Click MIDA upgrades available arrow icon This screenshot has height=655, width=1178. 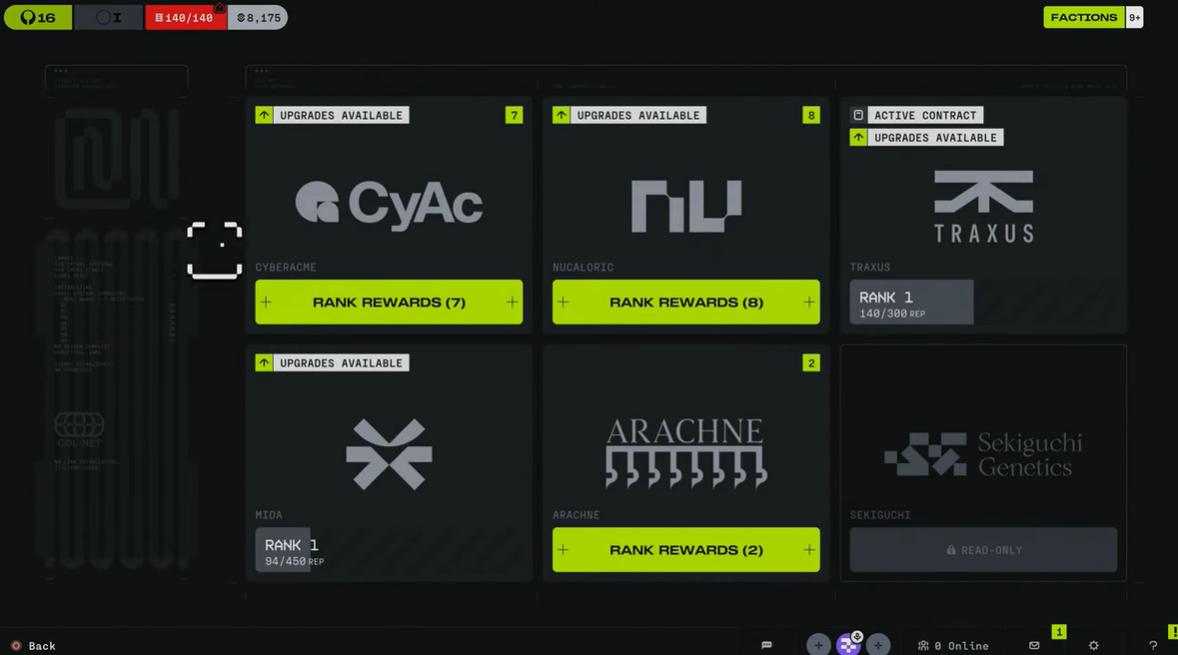[264, 363]
